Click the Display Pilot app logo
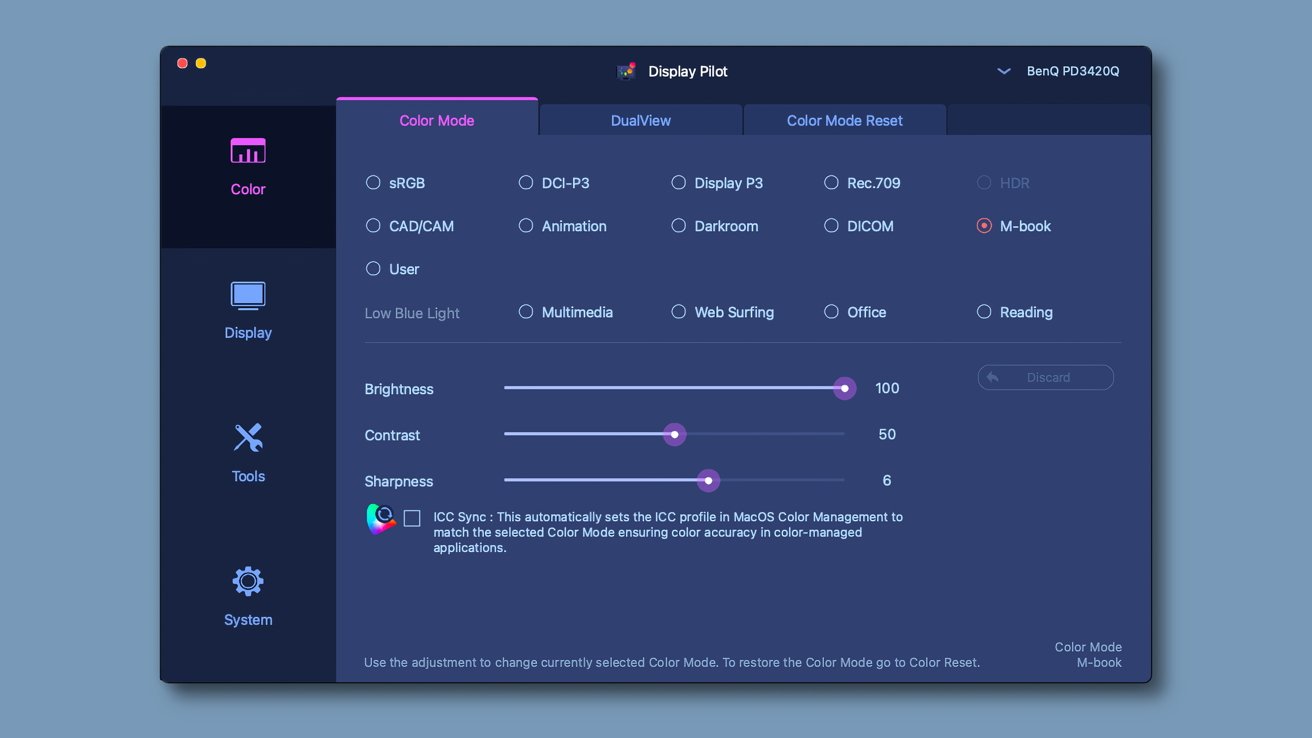This screenshot has height=738, width=1312. (x=627, y=71)
